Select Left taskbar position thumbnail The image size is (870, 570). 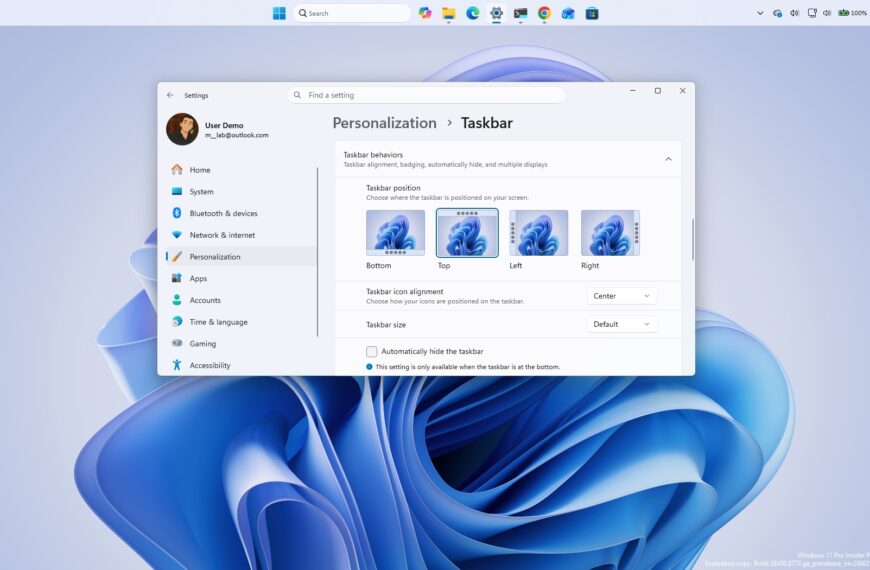click(539, 233)
